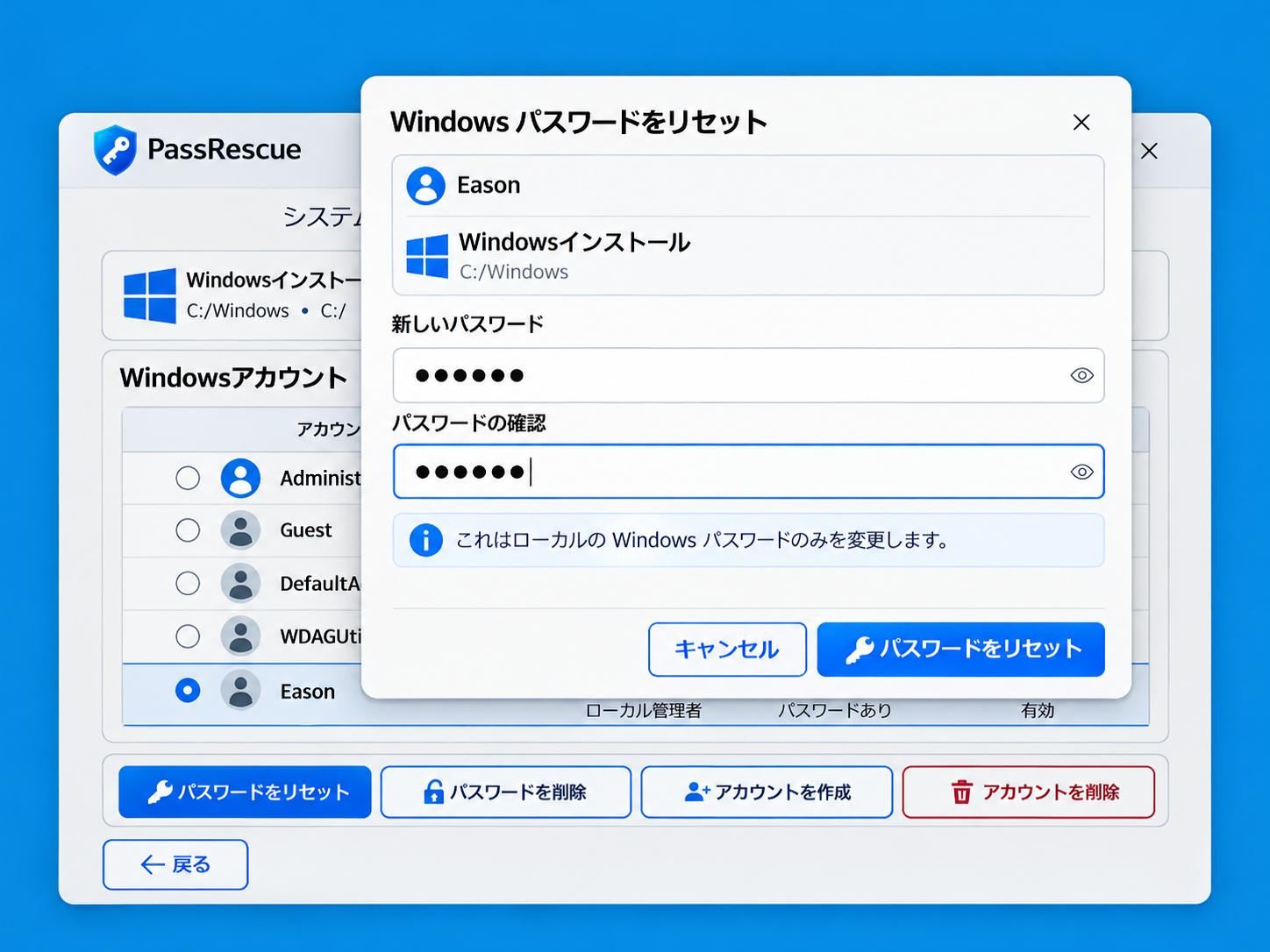
Task: Click the blue info icon in notice
Action: tap(426, 540)
